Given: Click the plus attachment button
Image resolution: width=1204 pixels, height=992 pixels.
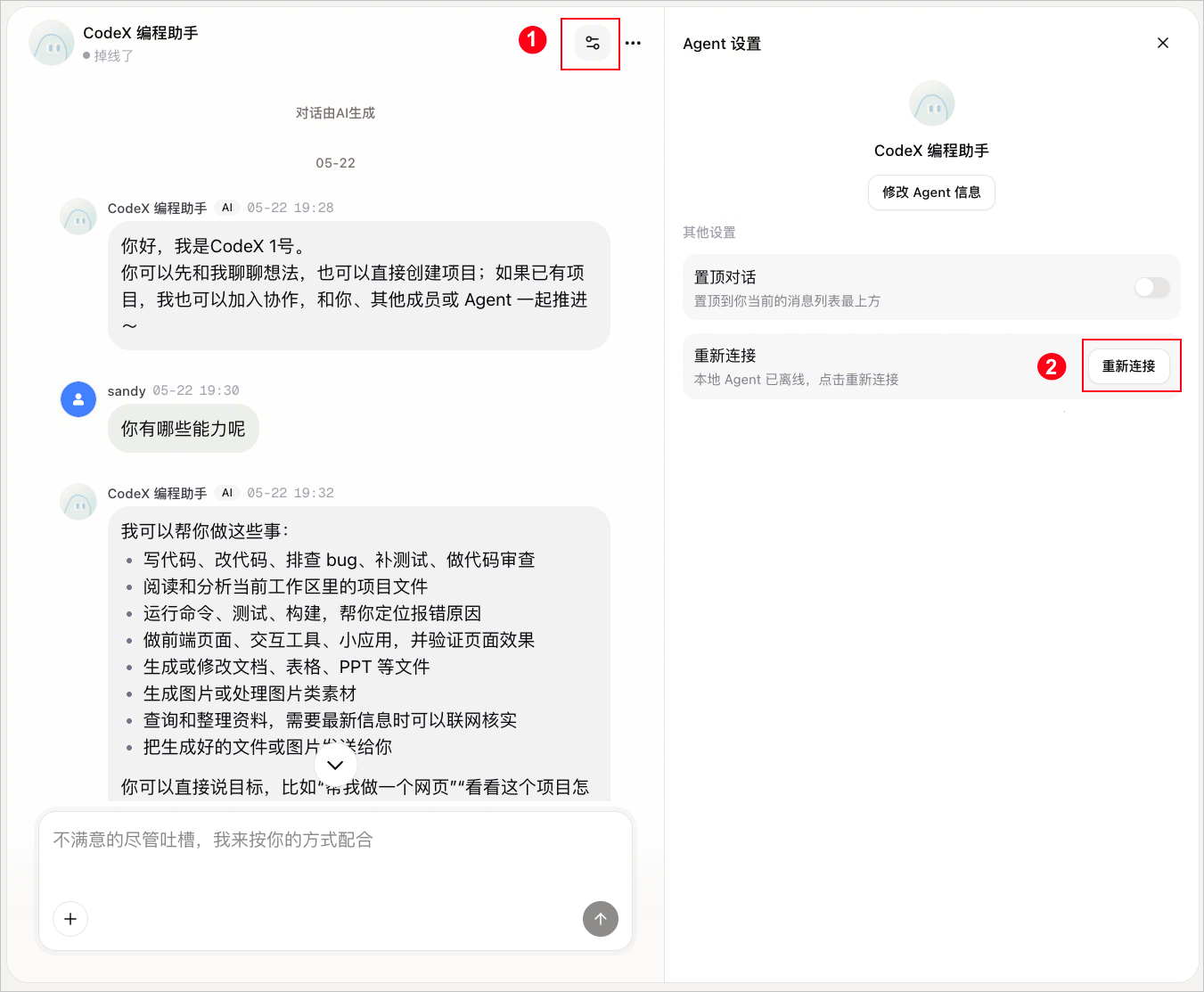Looking at the screenshot, I should click(70, 919).
